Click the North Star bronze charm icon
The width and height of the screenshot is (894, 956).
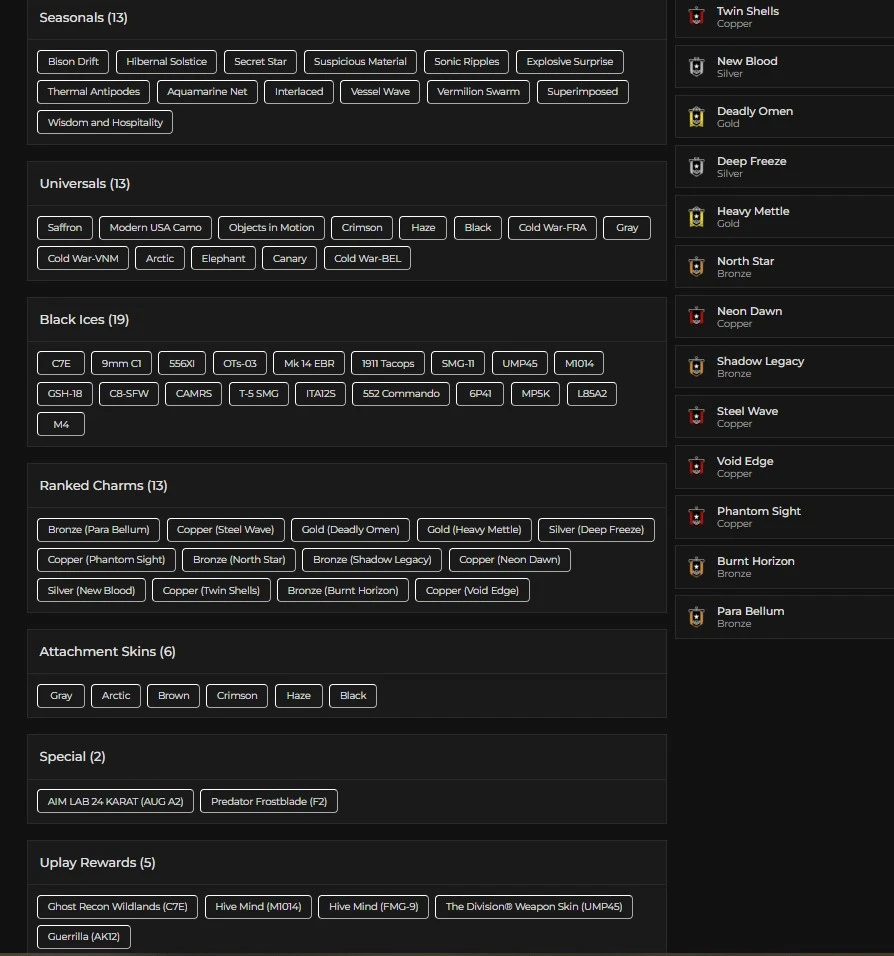coord(697,267)
